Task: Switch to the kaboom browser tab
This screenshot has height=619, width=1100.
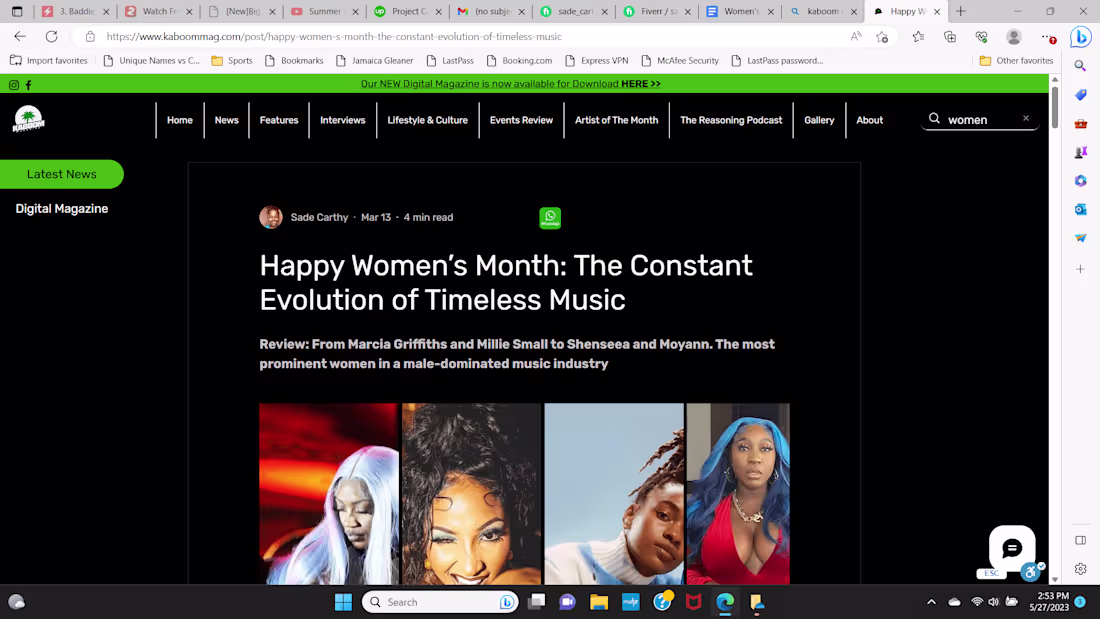Action: [x=822, y=12]
